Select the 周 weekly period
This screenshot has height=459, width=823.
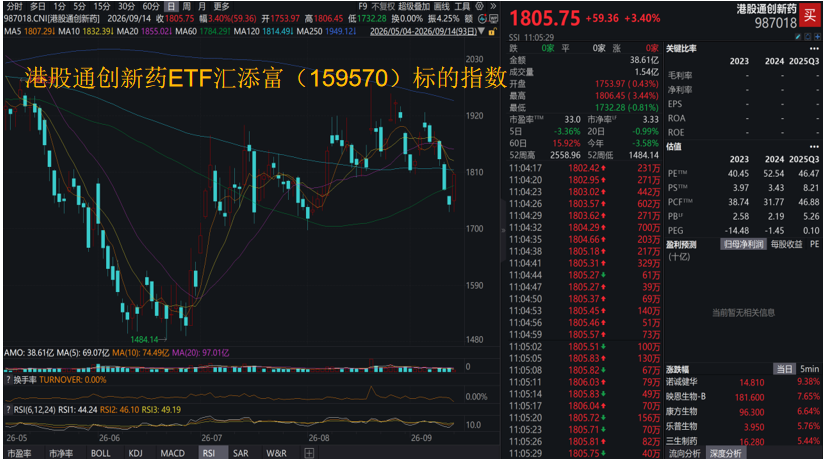(186, 6)
